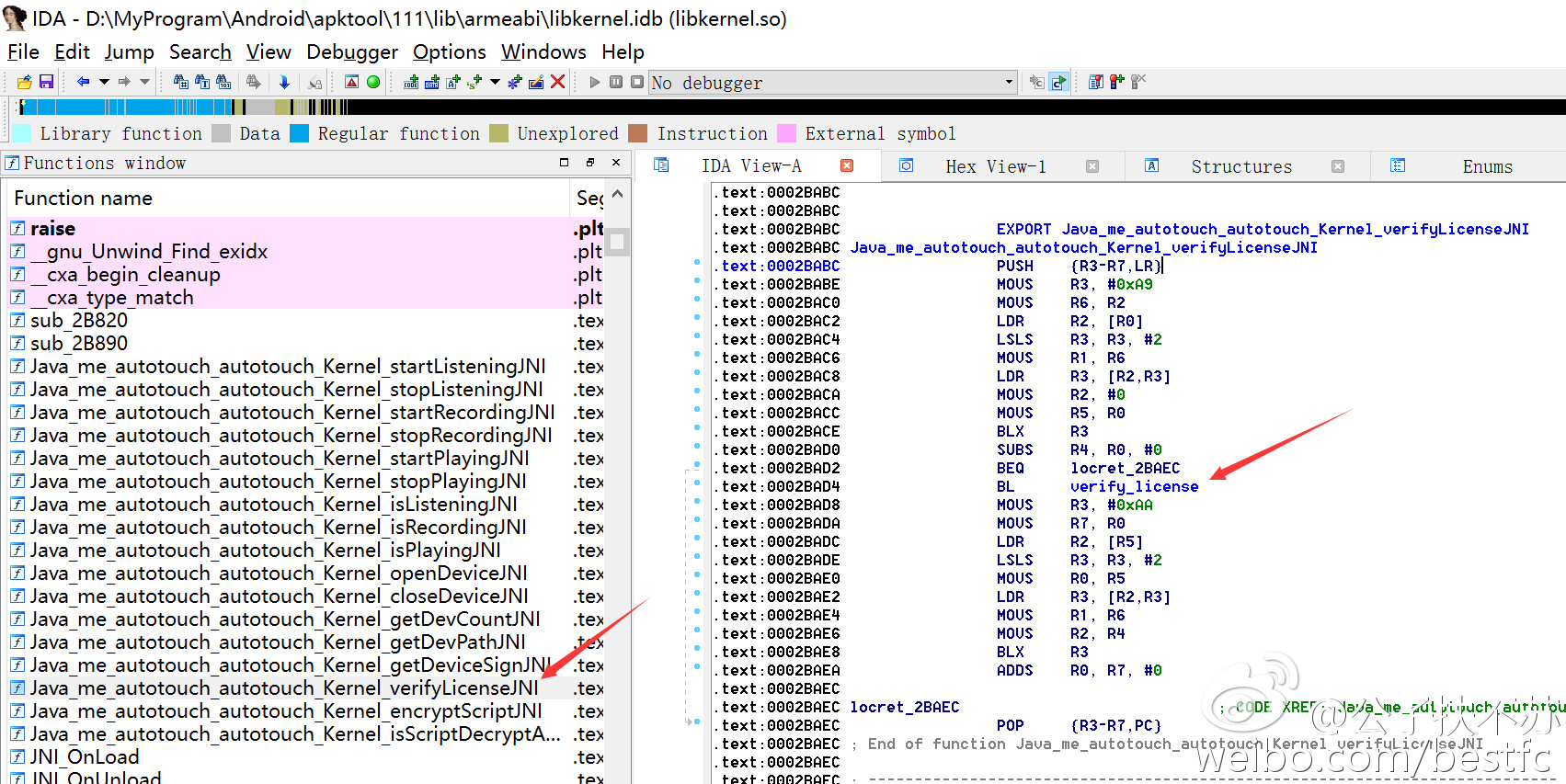
Task: Click the search byte sequence binoculars icon
Action: (223, 82)
